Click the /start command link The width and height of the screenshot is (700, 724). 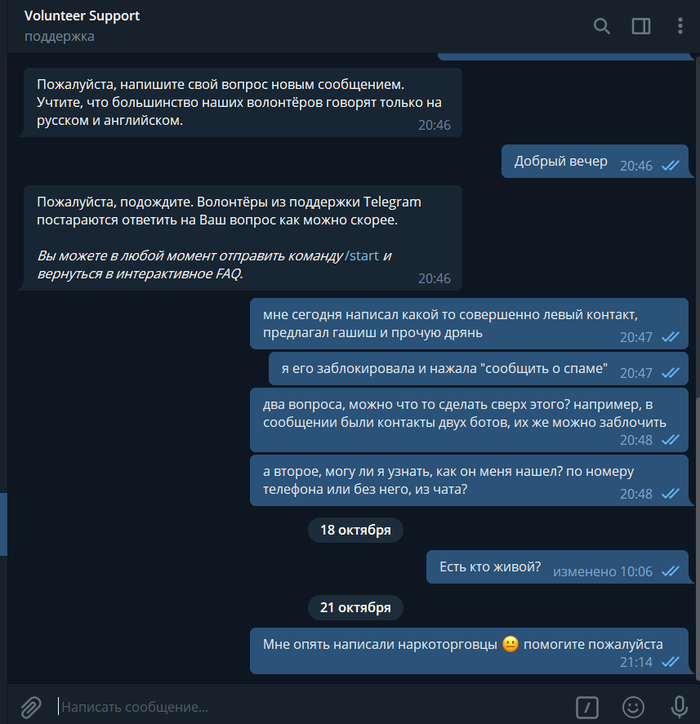(362, 255)
